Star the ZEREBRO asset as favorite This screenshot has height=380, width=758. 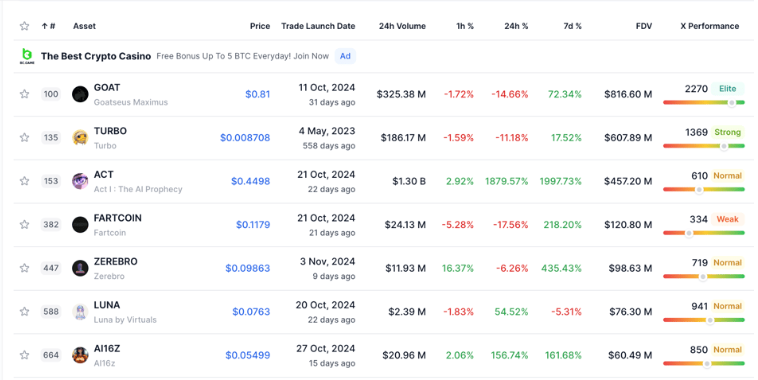pyautogui.click(x=24, y=268)
